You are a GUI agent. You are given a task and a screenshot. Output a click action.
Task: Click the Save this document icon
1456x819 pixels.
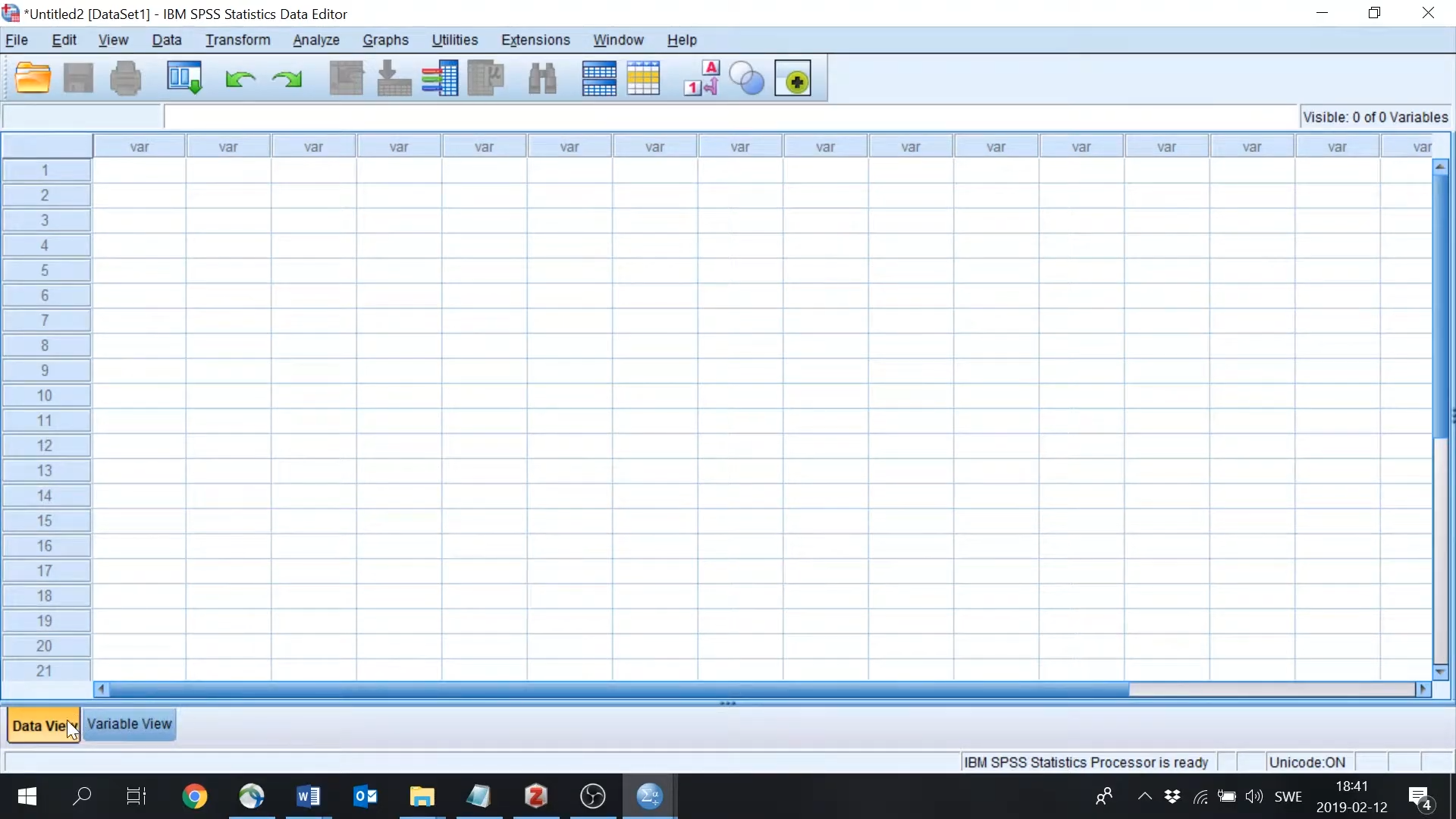(78, 78)
